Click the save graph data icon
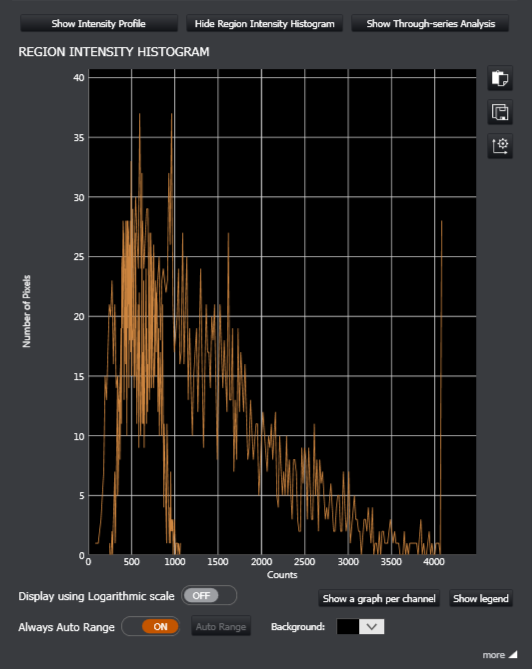This screenshot has width=532, height=669. point(500,112)
